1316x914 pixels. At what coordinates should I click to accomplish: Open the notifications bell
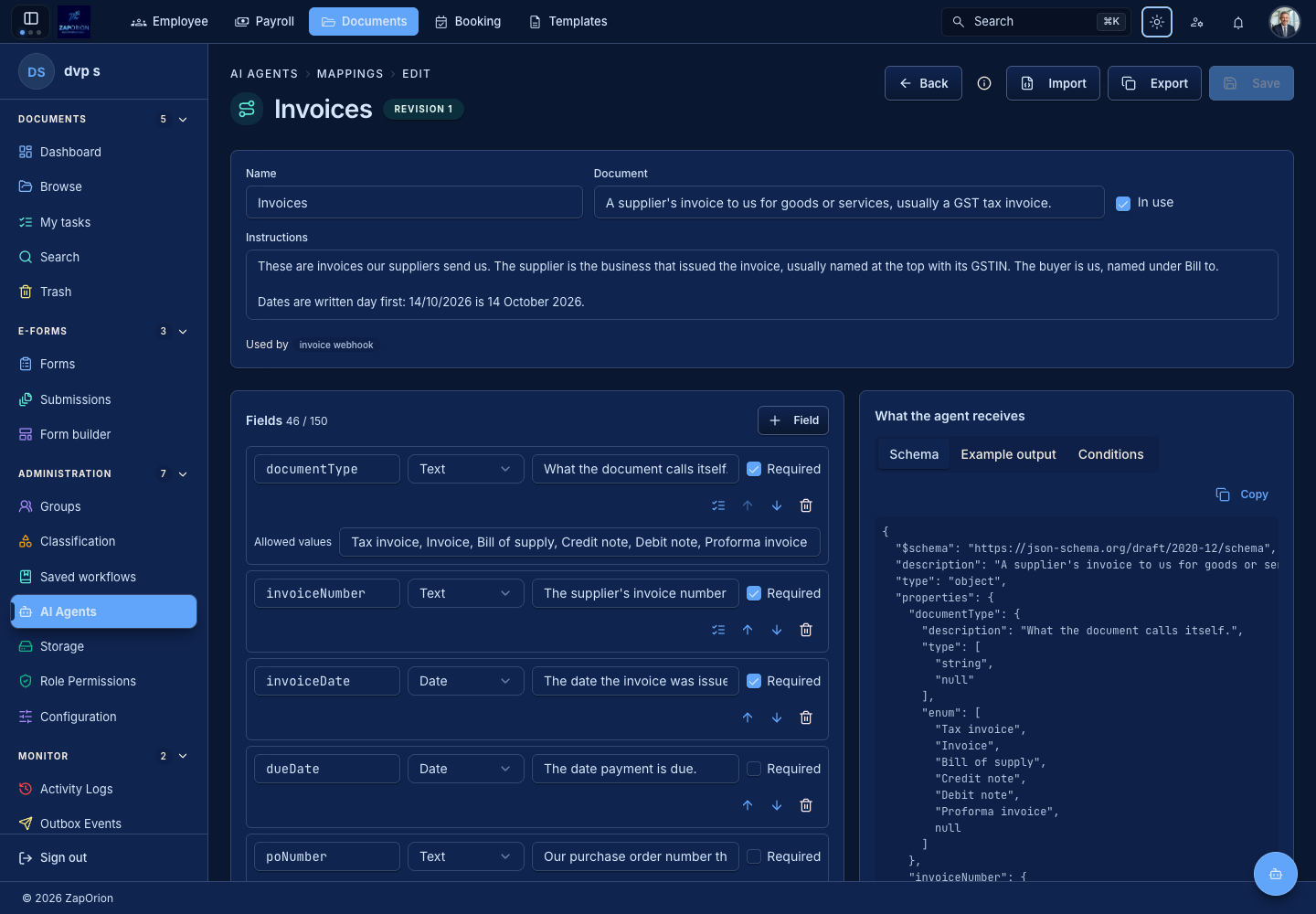click(x=1238, y=22)
